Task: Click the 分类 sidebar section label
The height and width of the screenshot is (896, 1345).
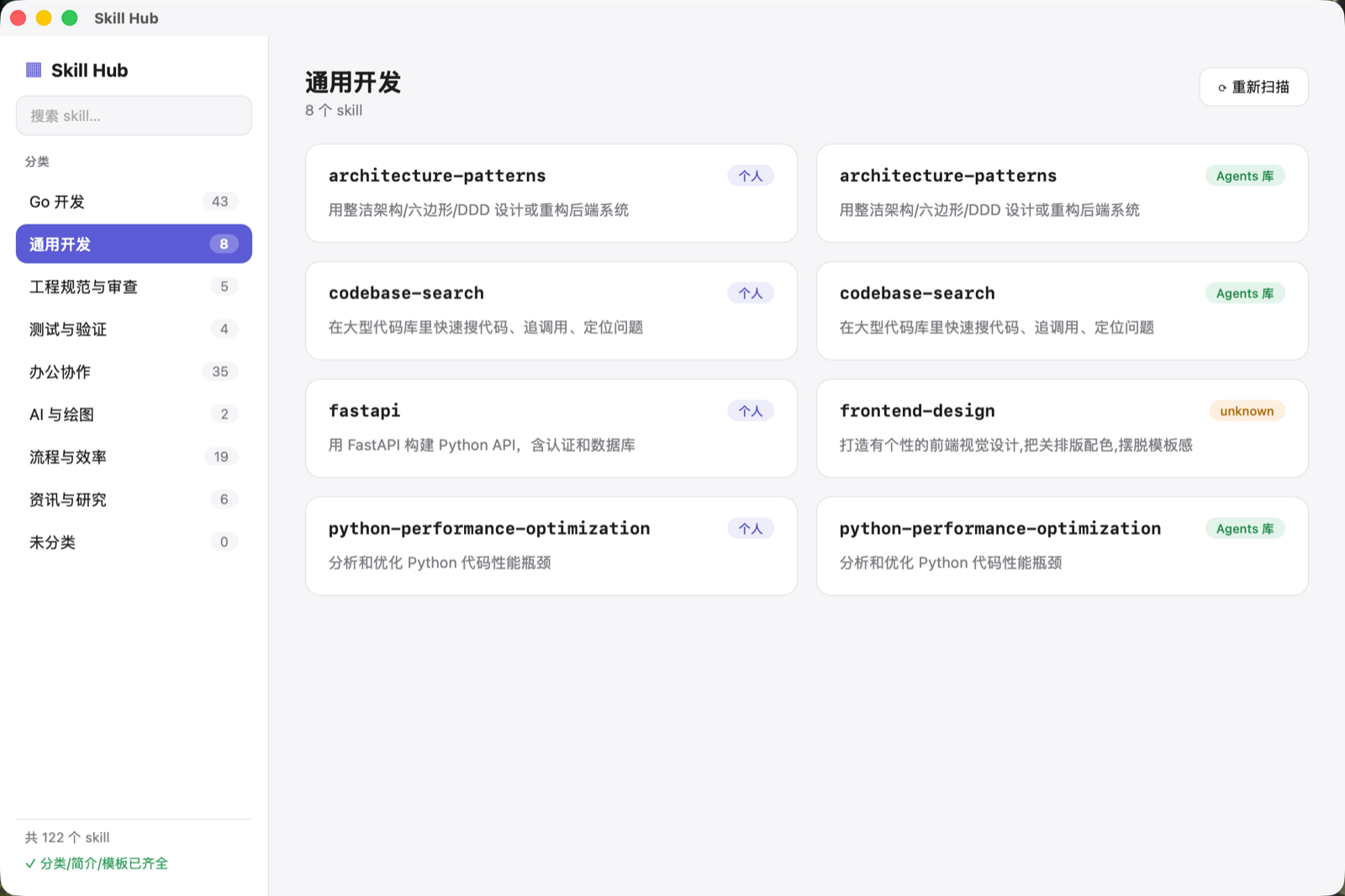Action: [x=37, y=161]
